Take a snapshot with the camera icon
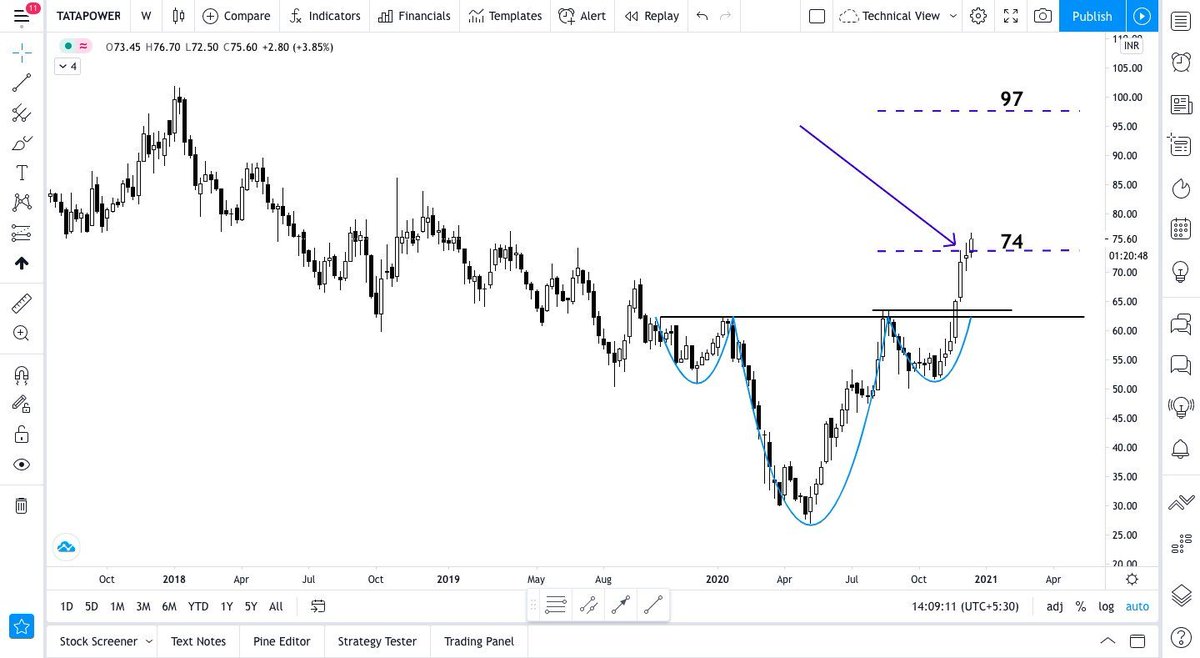This screenshot has width=1200, height=658. point(1043,16)
